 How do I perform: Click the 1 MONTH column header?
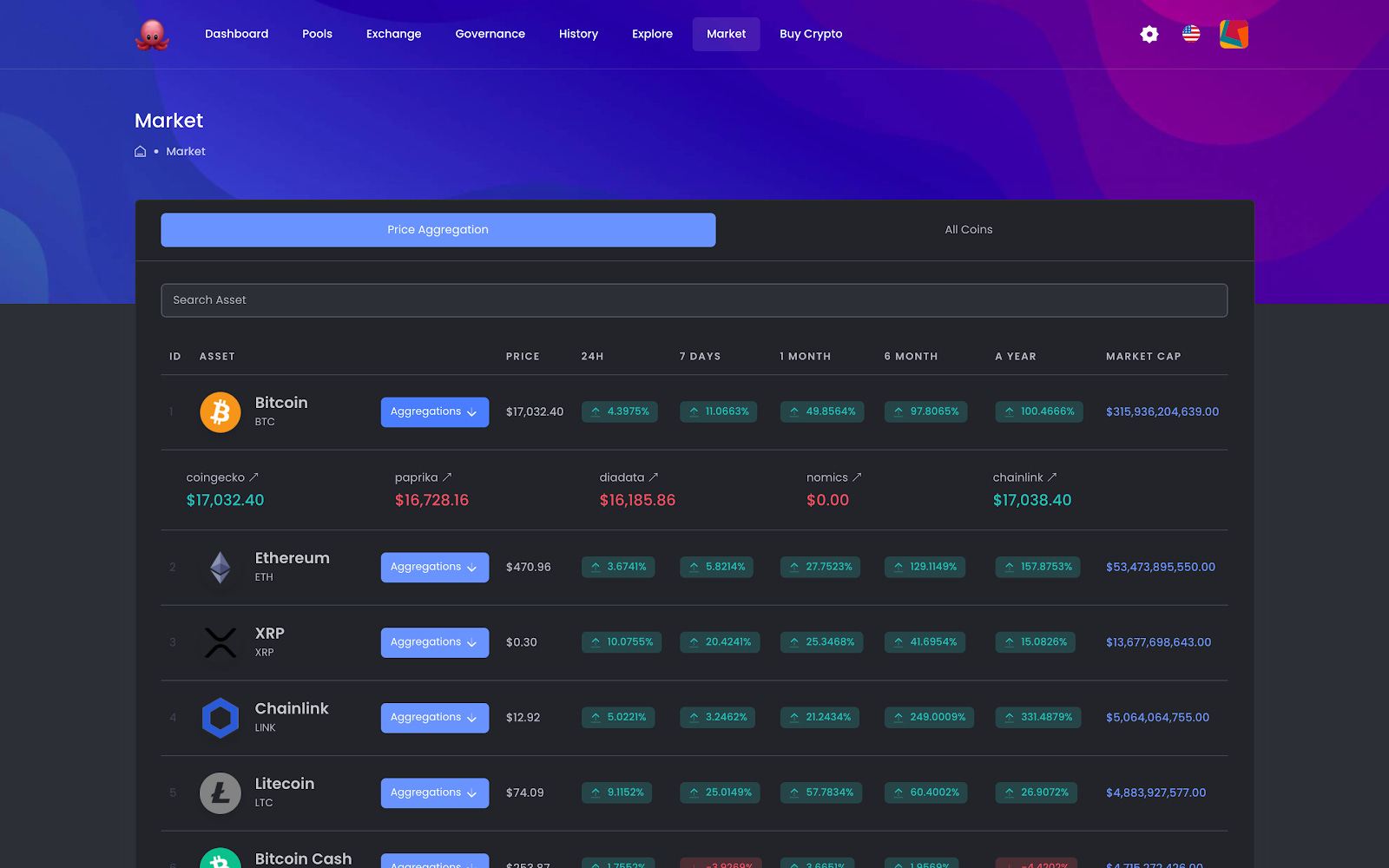pyautogui.click(x=805, y=357)
